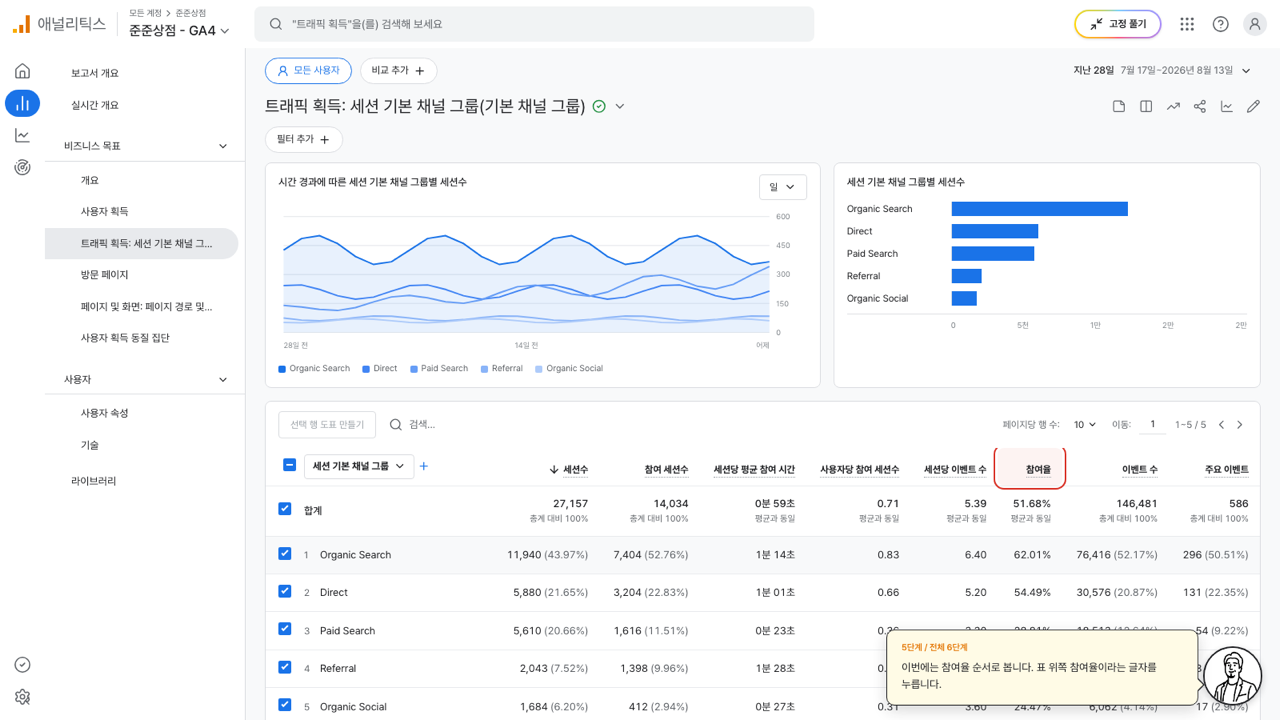Click the green verified check icon by title

(x=599, y=106)
